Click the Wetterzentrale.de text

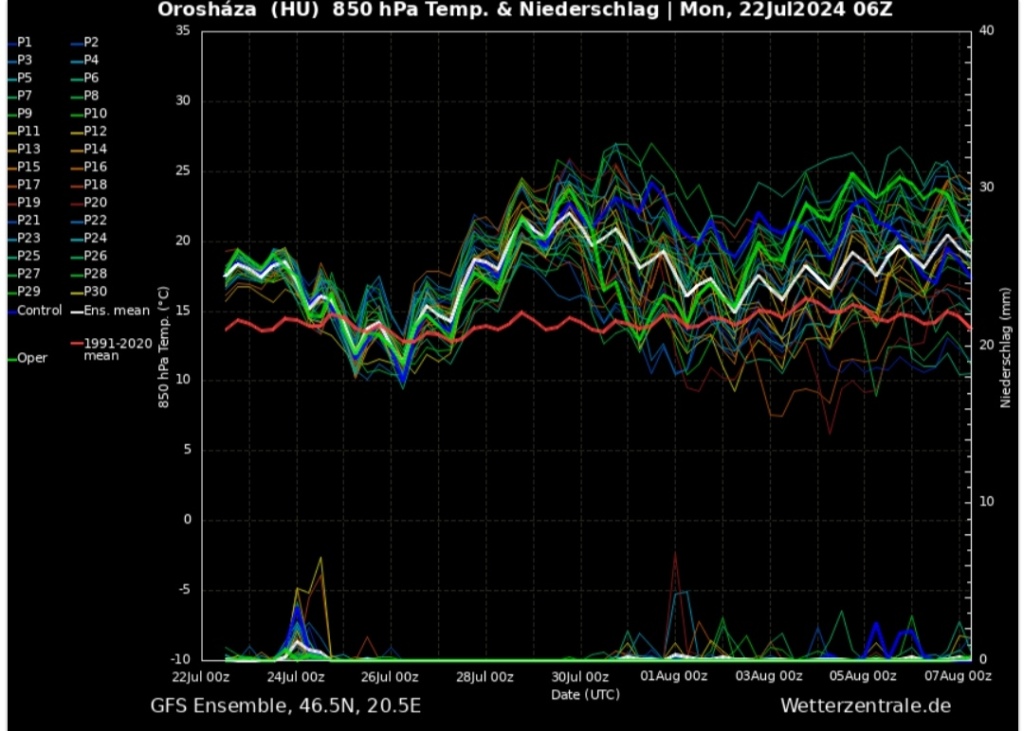[x=865, y=706]
